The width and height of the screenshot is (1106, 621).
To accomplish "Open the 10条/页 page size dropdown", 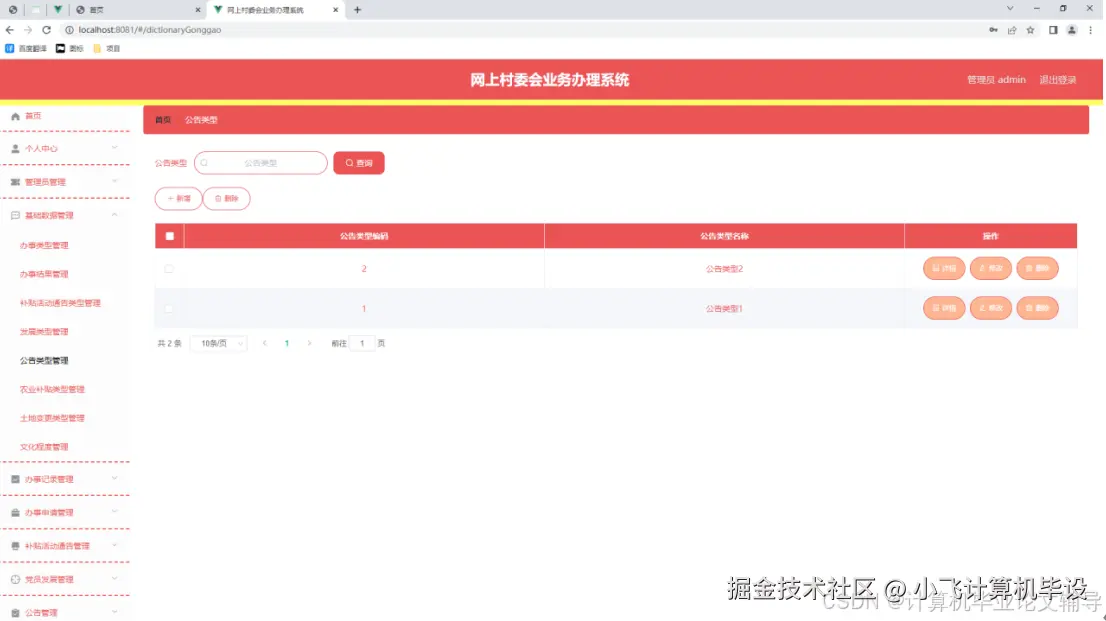I will coord(219,342).
